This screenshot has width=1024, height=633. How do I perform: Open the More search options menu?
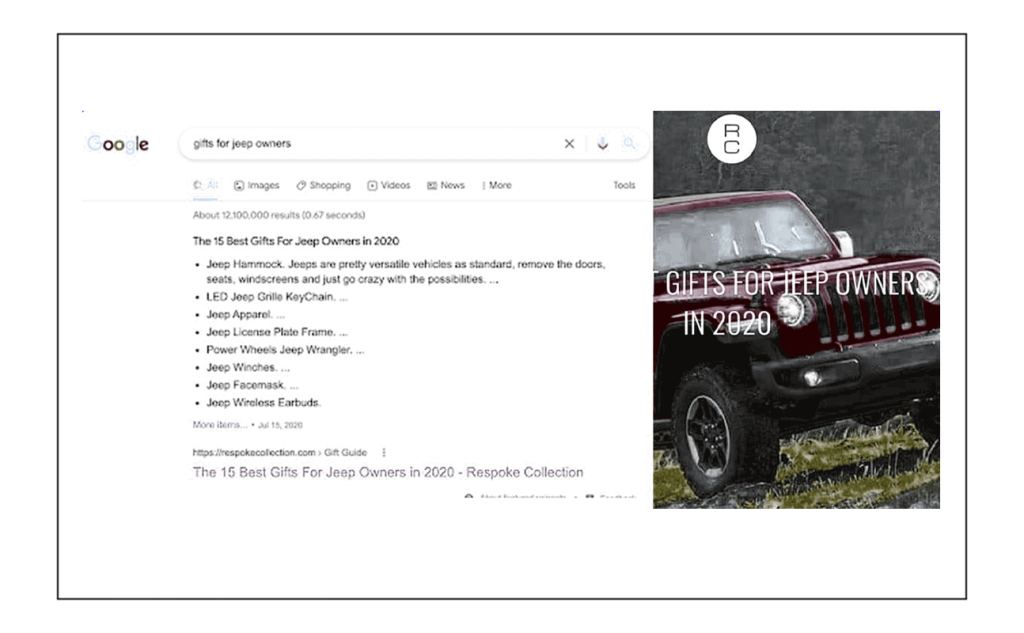(497, 186)
